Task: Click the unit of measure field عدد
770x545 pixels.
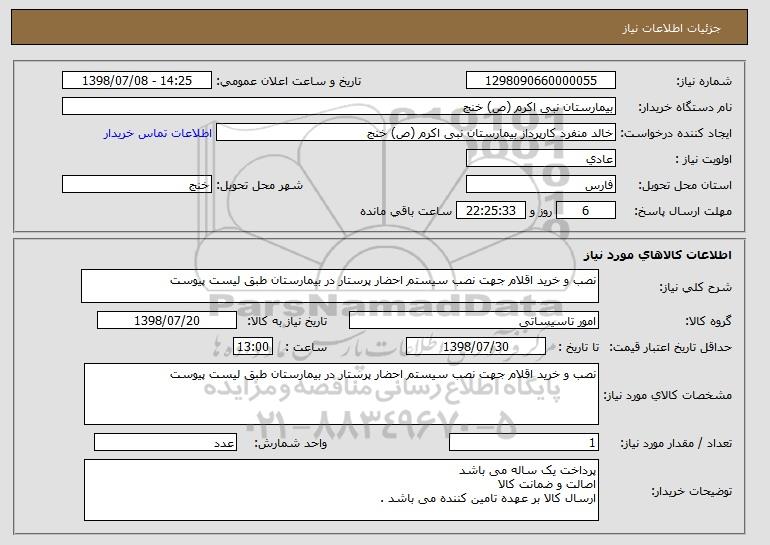Action: [165, 442]
